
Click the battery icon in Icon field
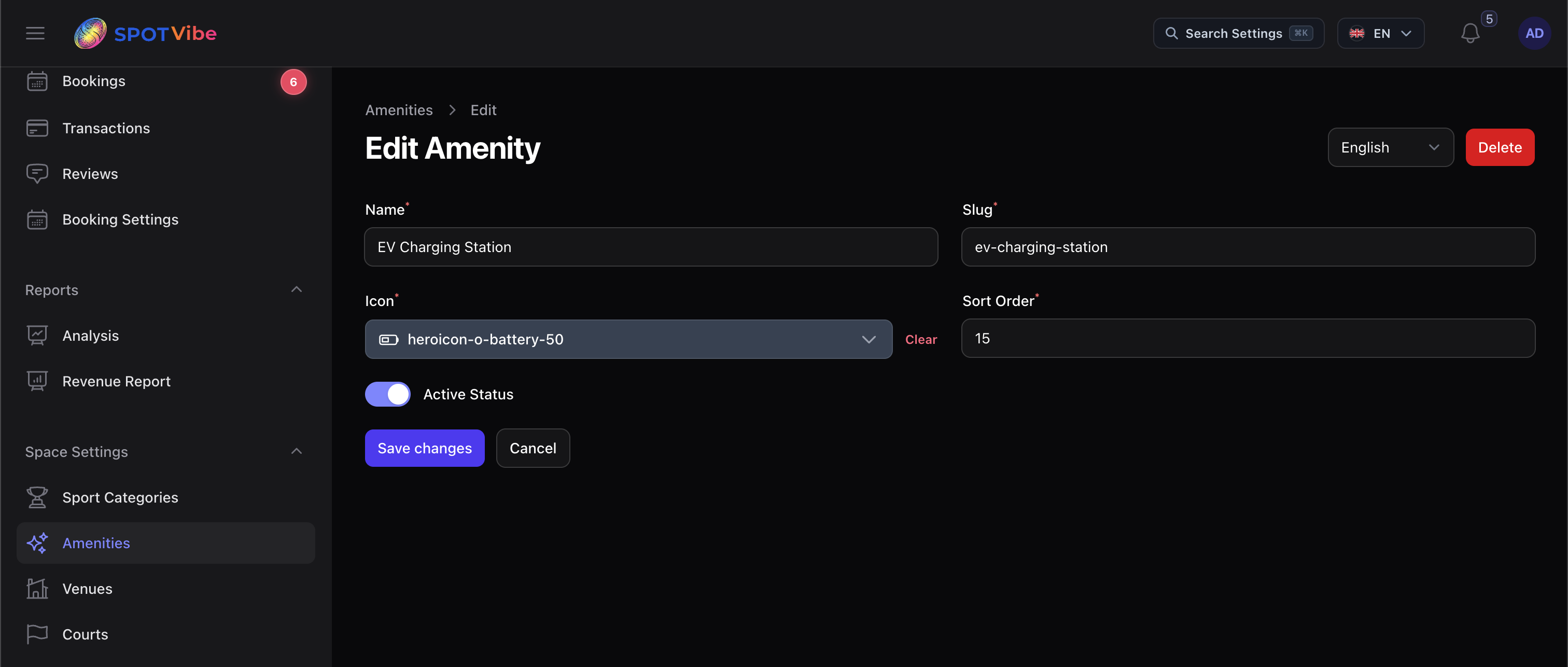388,339
